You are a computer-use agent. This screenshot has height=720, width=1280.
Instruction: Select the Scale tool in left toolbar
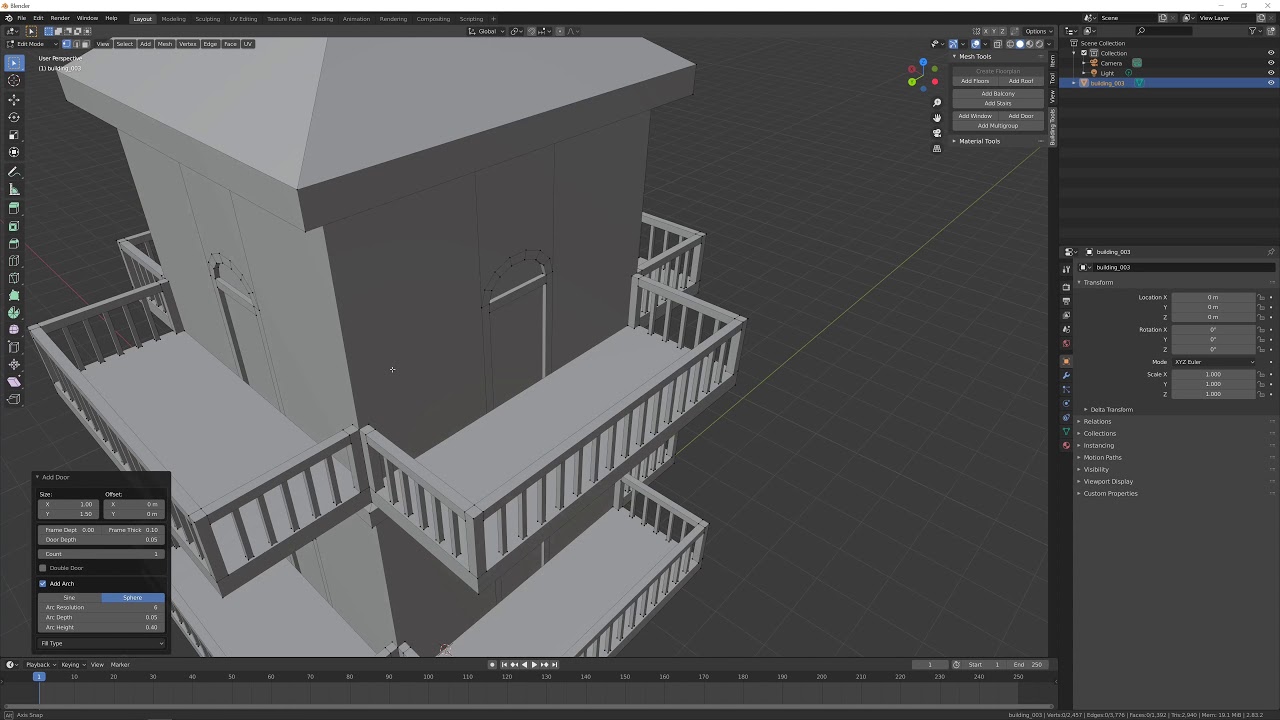coord(14,134)
